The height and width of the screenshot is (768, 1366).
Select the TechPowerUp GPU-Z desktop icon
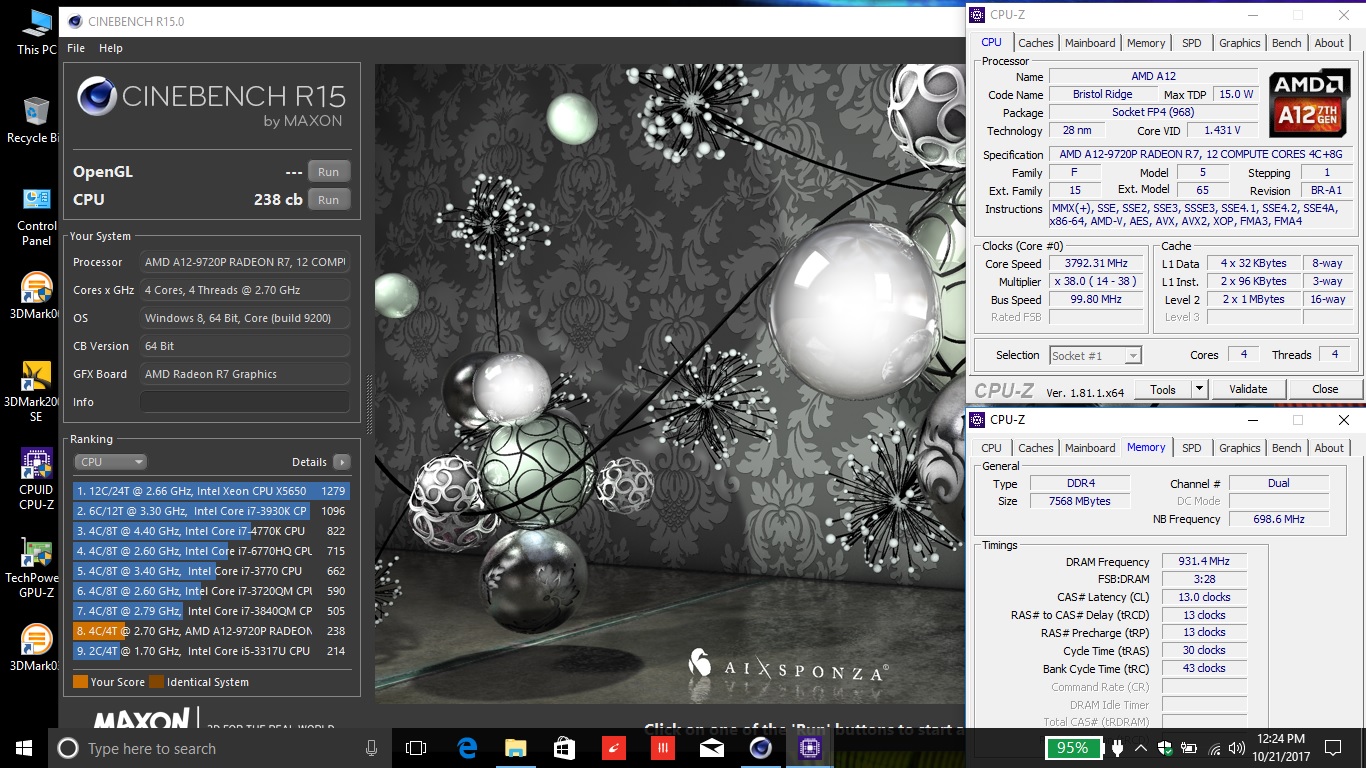(36, 568)
